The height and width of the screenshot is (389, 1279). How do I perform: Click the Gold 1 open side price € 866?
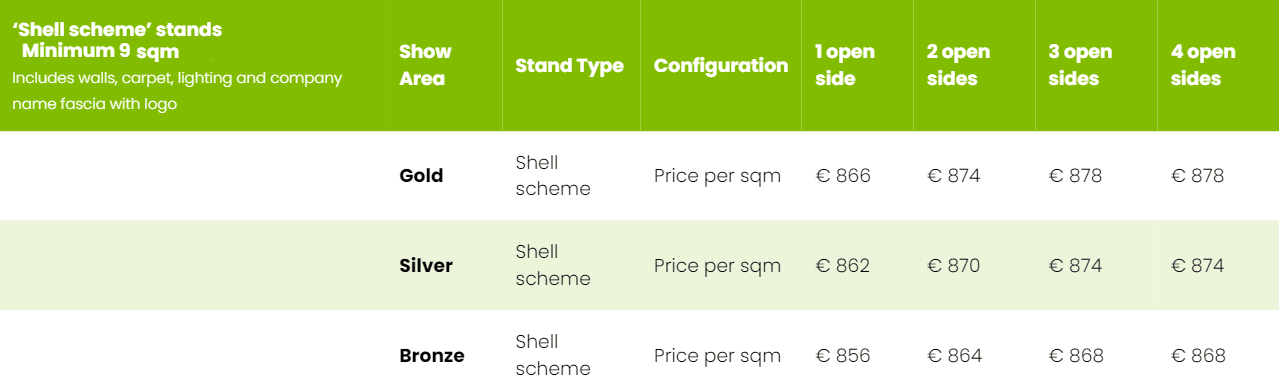(843, 176)
